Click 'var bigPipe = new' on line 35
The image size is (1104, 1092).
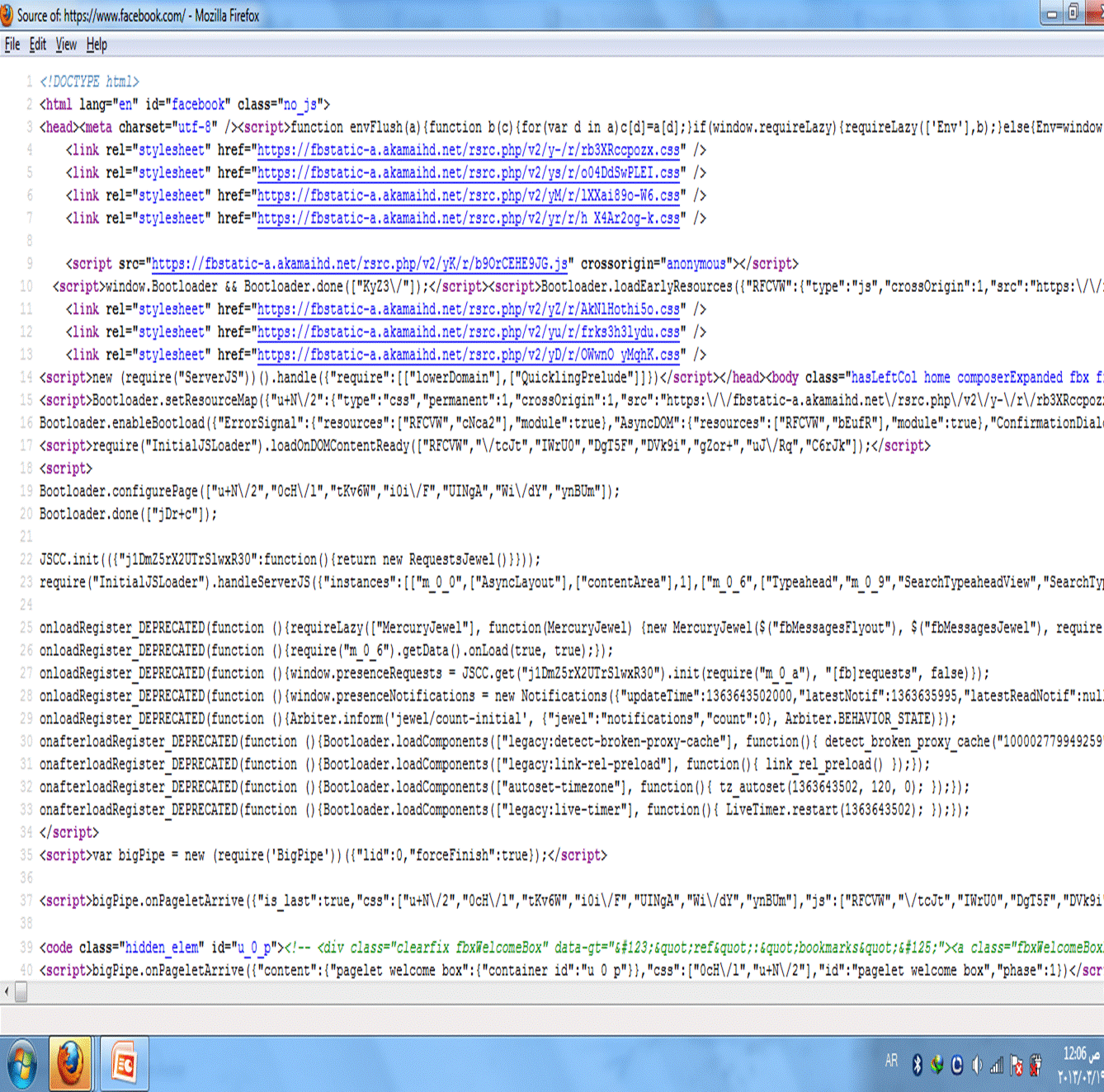coord(149,855)
